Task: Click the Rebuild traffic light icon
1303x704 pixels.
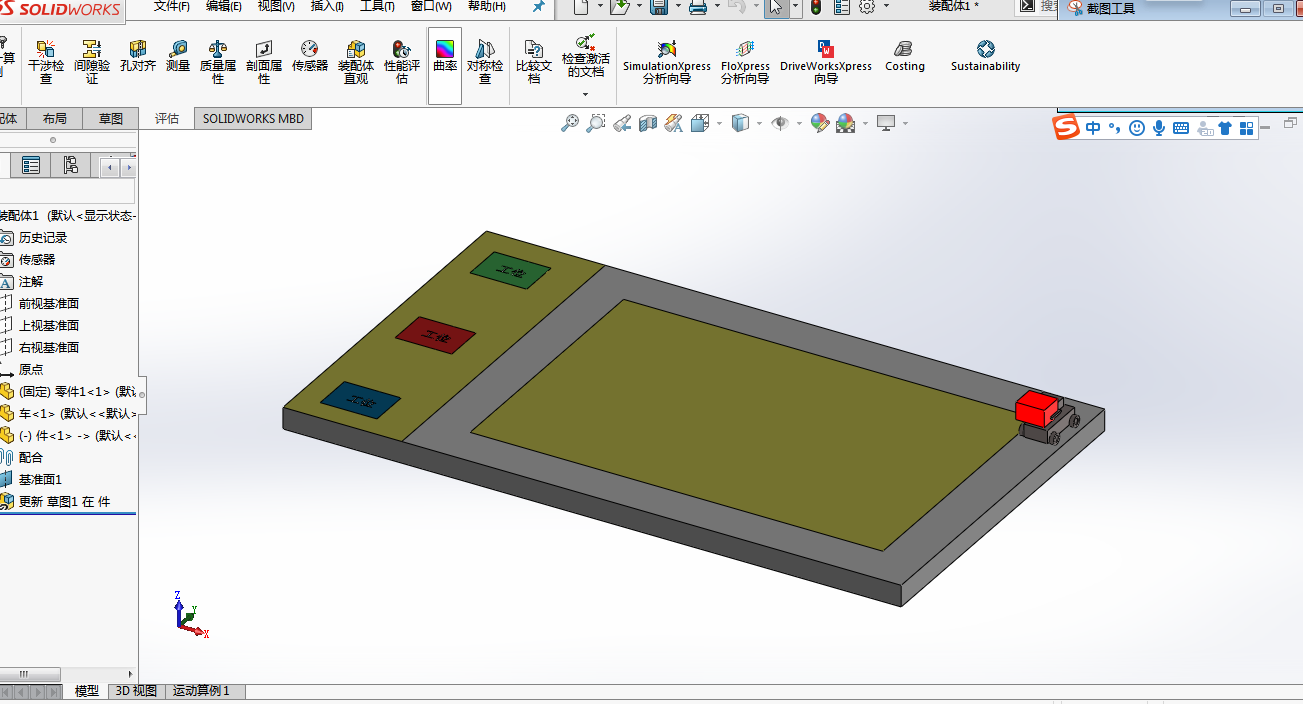Action: (816, 7)
